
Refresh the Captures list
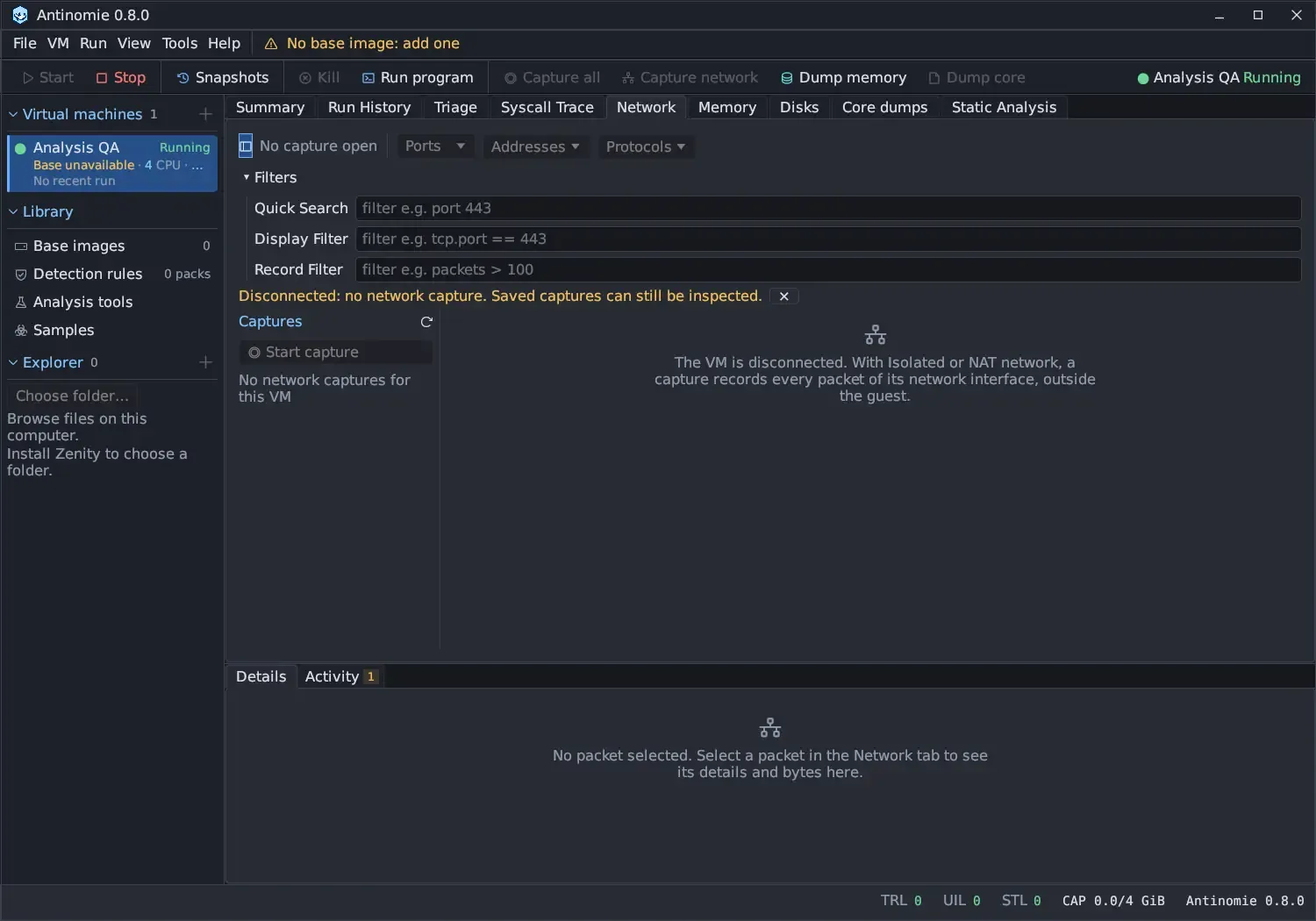point(426,322)
